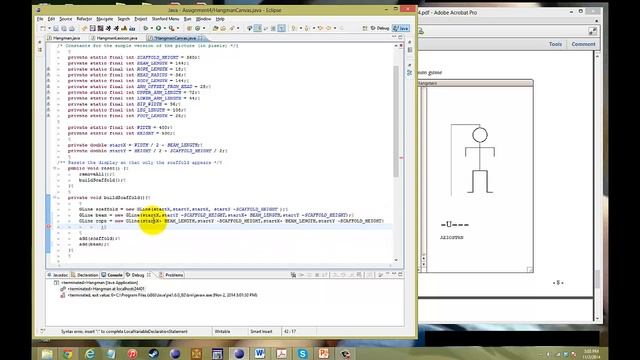Collapse the buildScaffold() method fold marker
This screenshot has height=360, width=640.
tap(54, 198)
